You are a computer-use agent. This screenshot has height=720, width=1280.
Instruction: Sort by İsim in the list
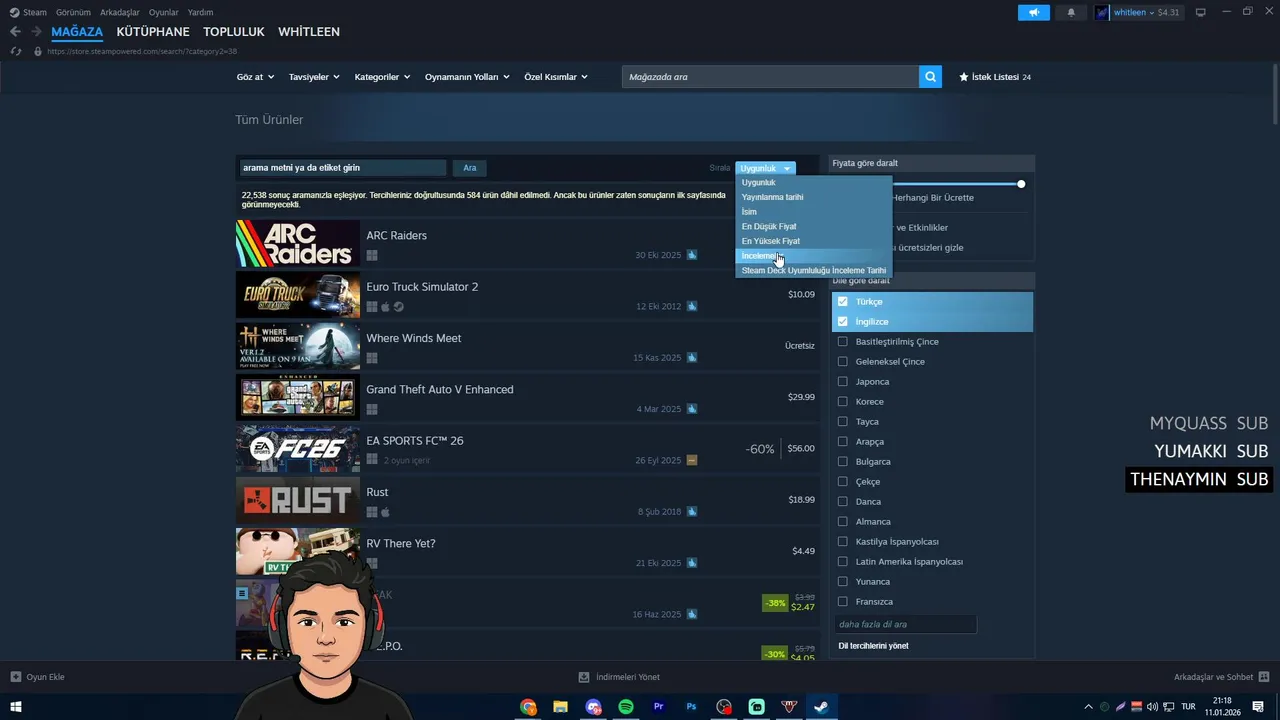pos(813,212)
